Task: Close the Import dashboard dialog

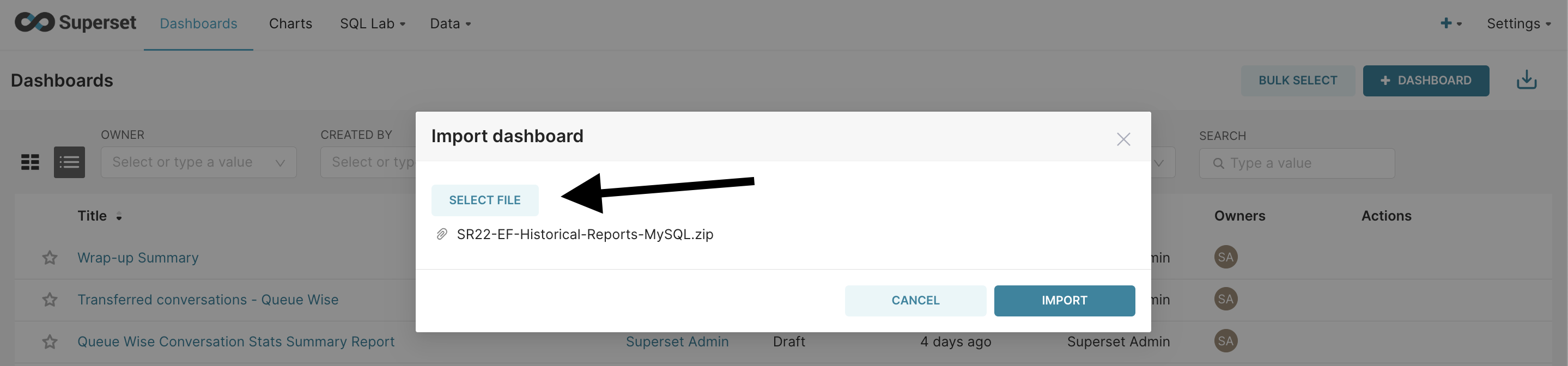Action: (1123, 139)
